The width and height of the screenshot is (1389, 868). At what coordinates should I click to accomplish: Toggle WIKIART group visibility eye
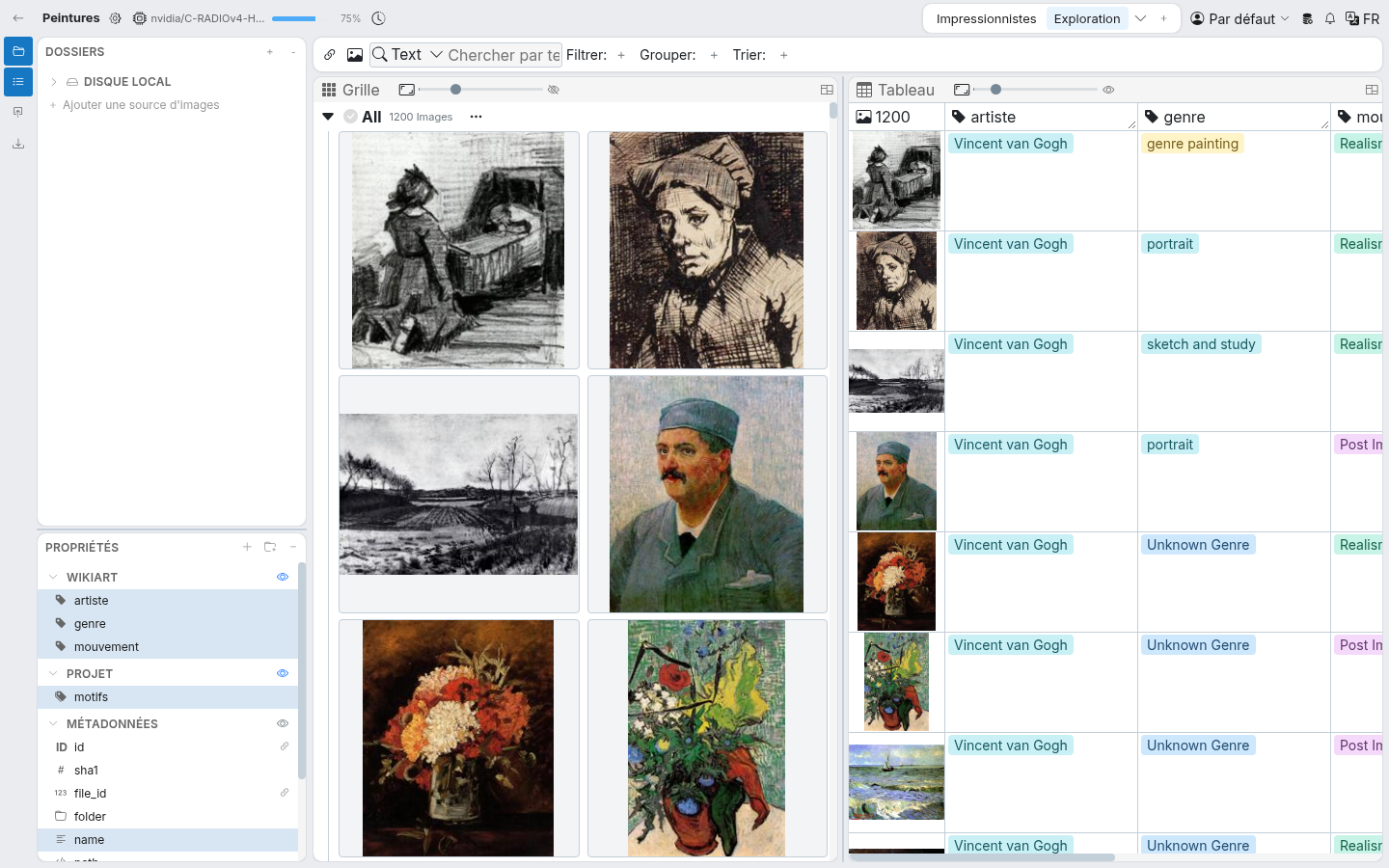coord(283,577)
